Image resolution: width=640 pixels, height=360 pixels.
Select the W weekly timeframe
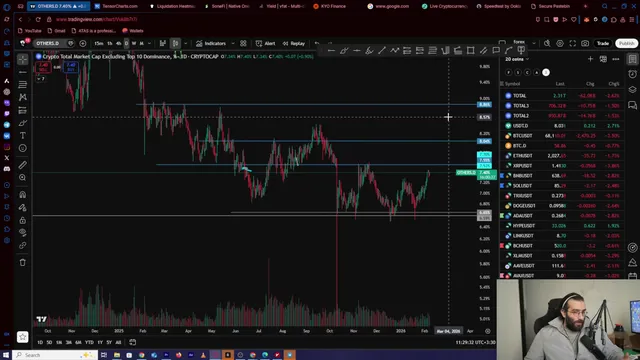click(134, 43)
